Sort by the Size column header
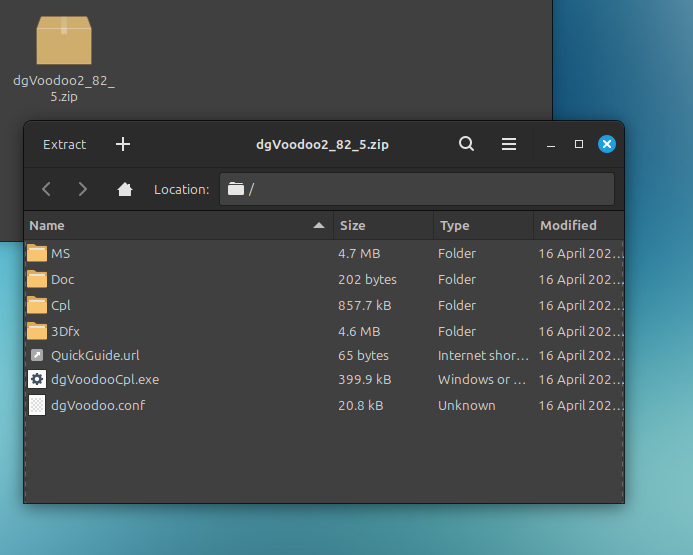The image size is (693, 555). pos(384,226)
